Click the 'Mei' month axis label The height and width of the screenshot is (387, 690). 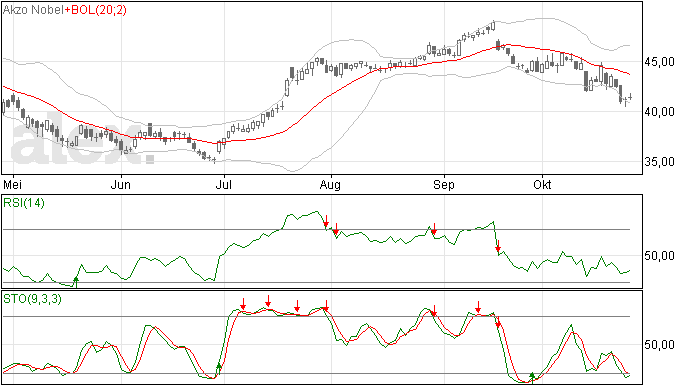tap(12, 184)
